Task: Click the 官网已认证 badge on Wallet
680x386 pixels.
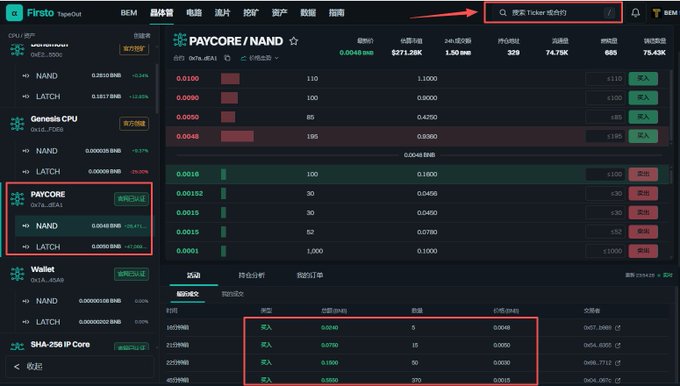Action: pyautogui.click(x=131, y=274)
